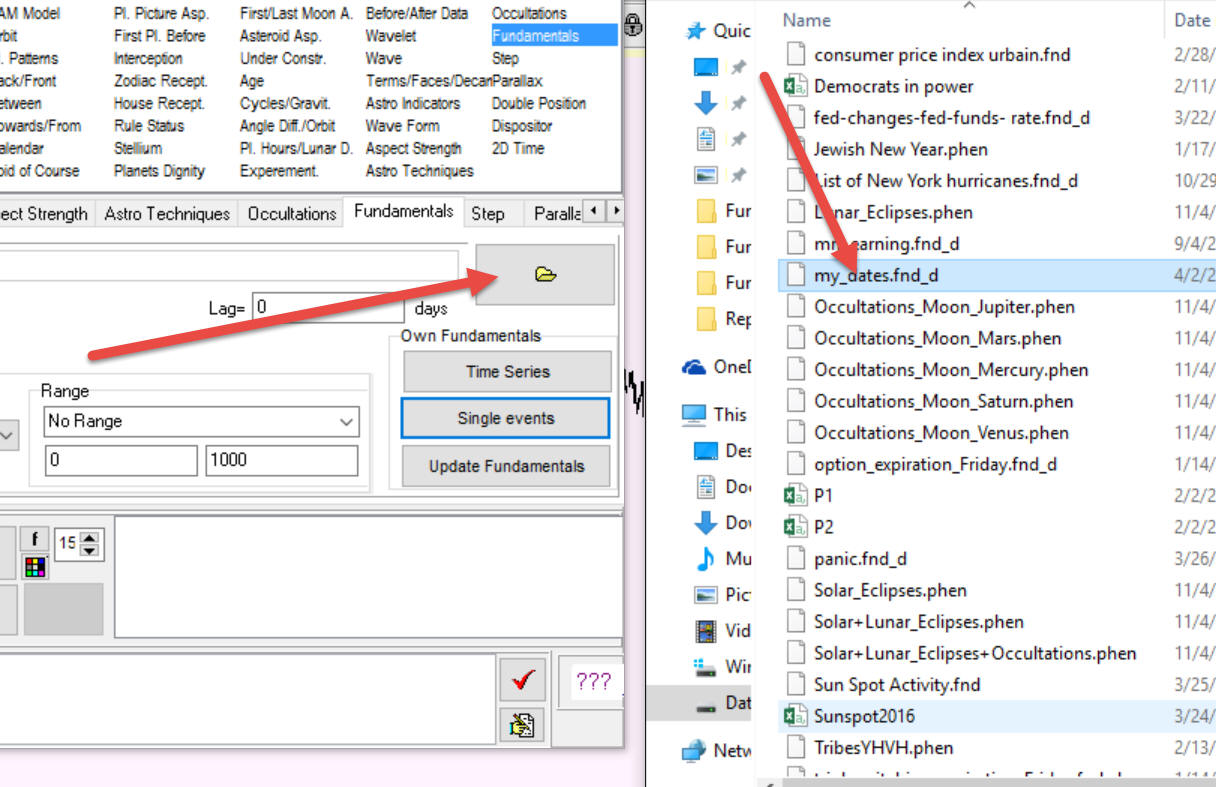
Task: Open the Sunspot2016 Excel file
Action: pos(864,716)
